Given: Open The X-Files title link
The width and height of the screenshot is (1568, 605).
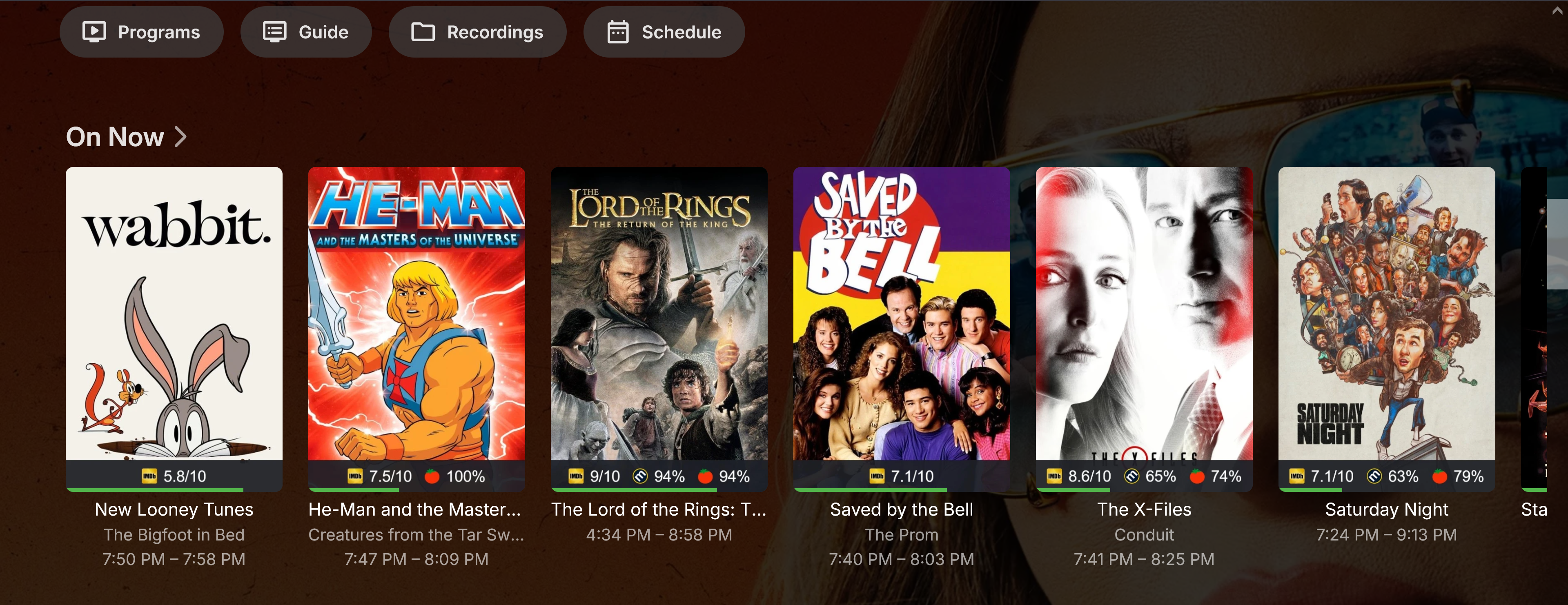Looking at the screenshot, I should point(1144,509).
